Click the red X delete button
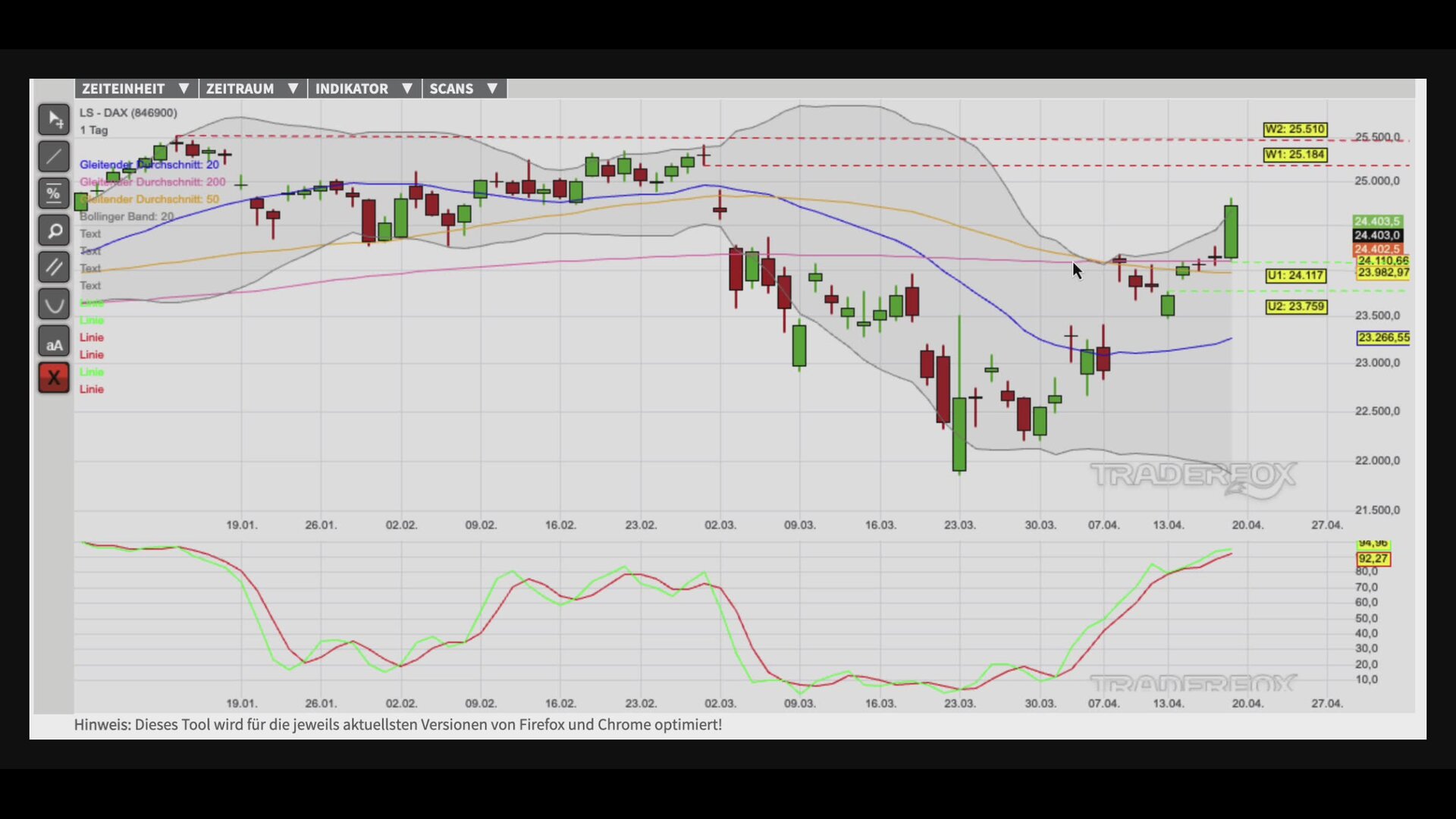This screenshot has width=1456, height=819. point(54,378)
